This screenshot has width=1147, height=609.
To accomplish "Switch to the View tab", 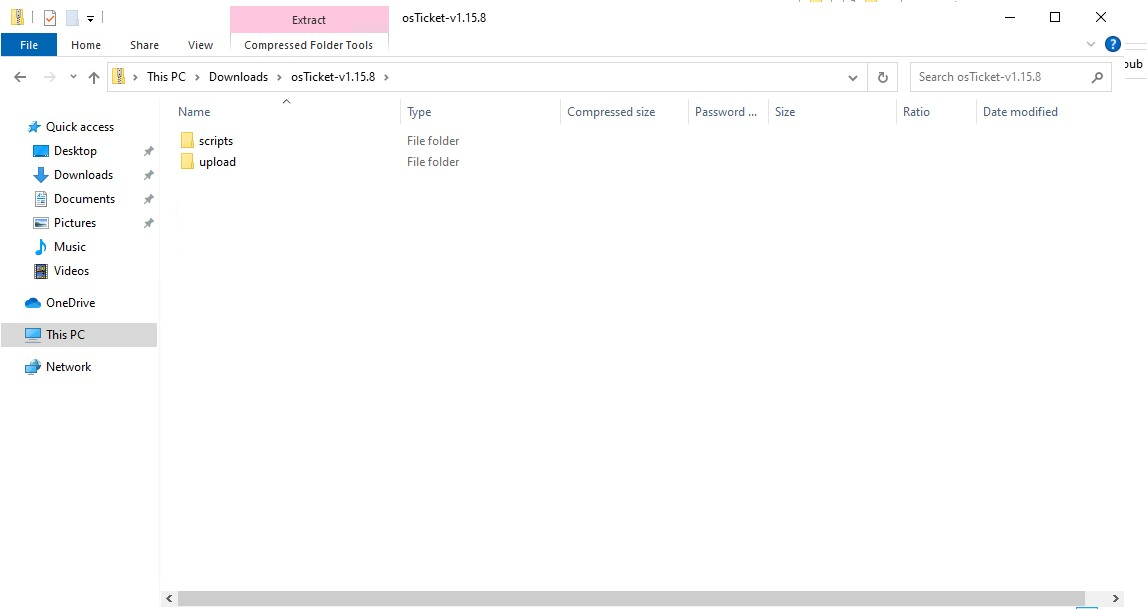I will coord(200,45).
